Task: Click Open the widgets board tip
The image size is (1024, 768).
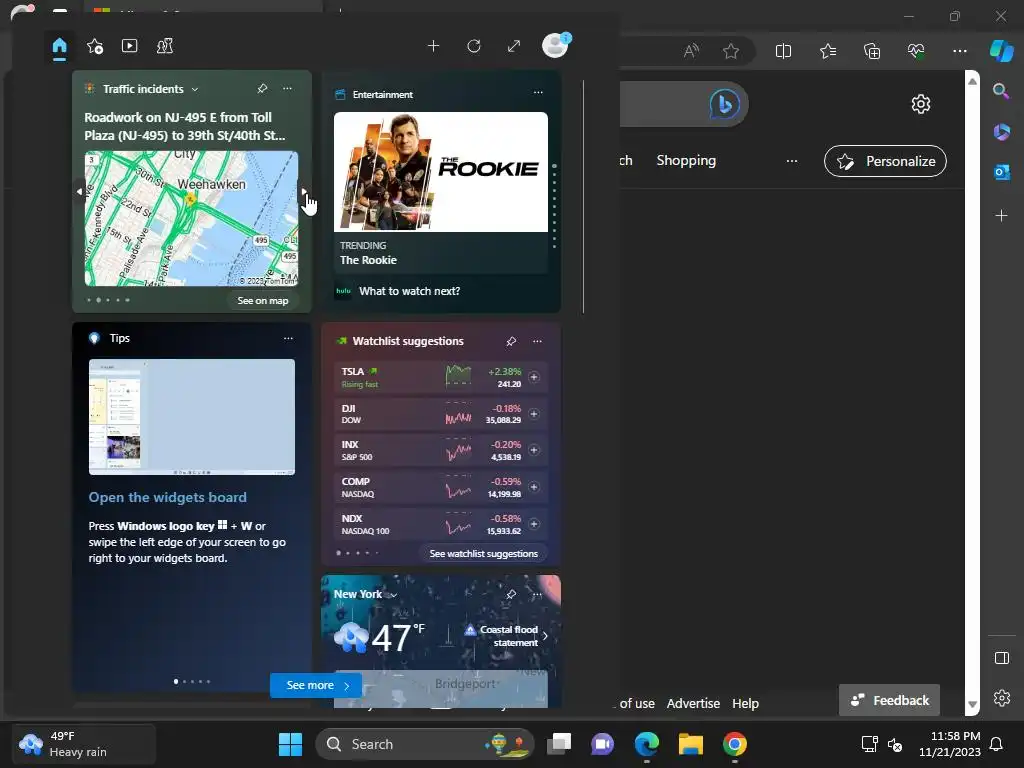Action: (x=168, y=497)
